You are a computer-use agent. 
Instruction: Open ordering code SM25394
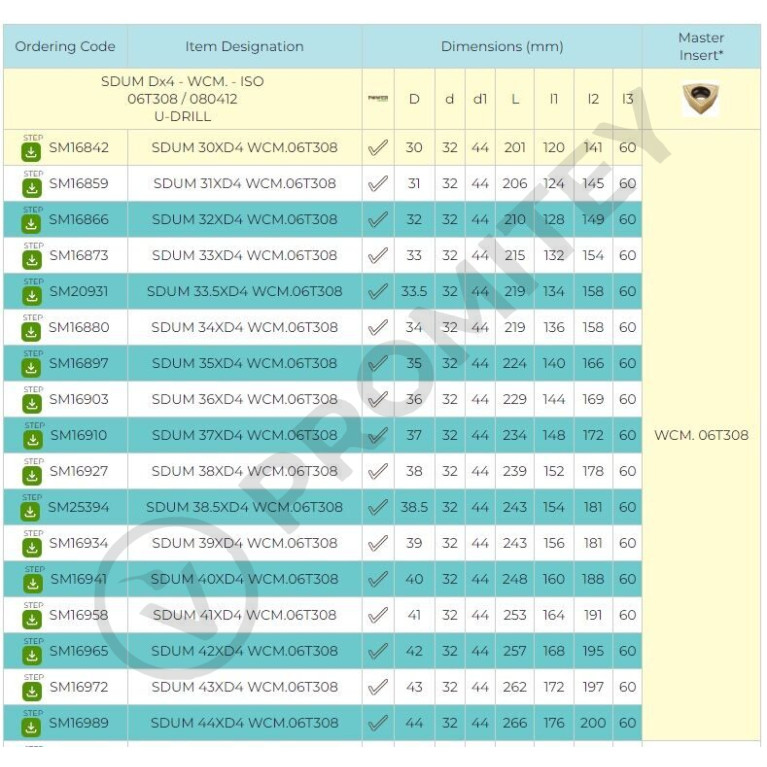point(78,507)
